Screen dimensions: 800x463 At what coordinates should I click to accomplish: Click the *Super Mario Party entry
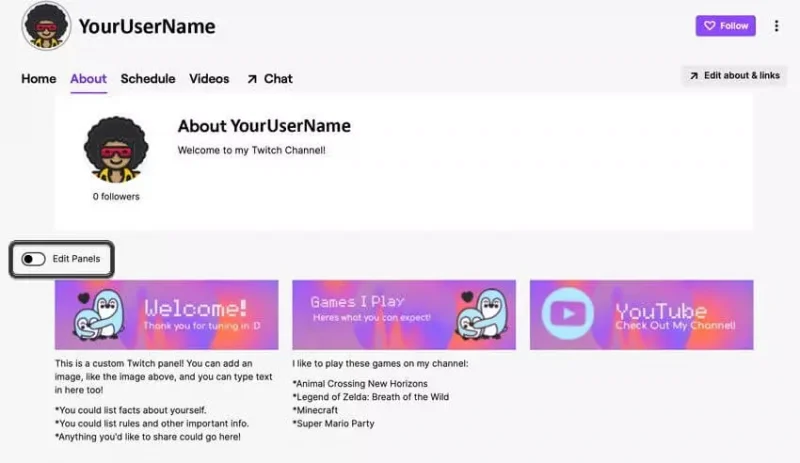tap(333, 423)
